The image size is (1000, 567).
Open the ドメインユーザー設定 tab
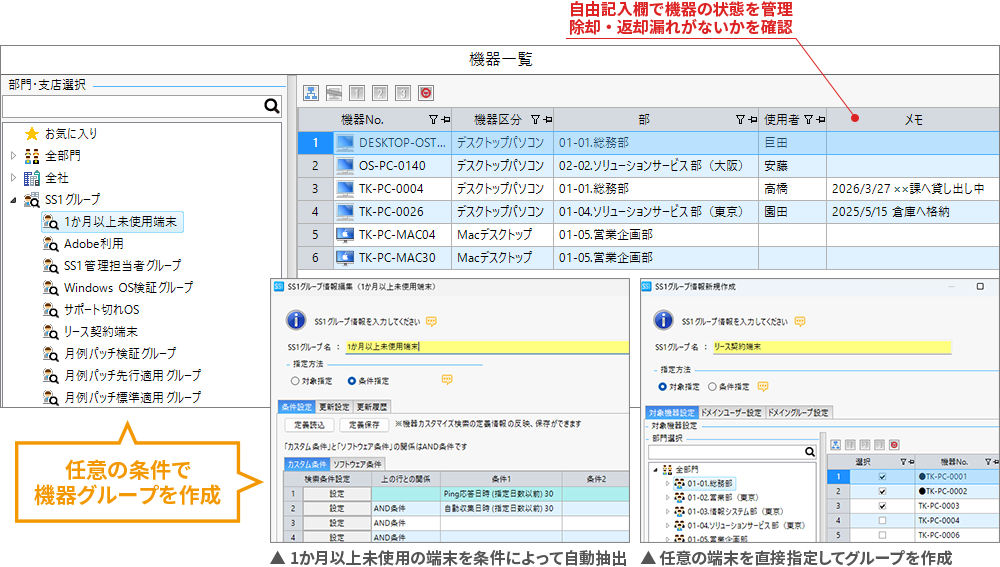click(x=731, y=413)
